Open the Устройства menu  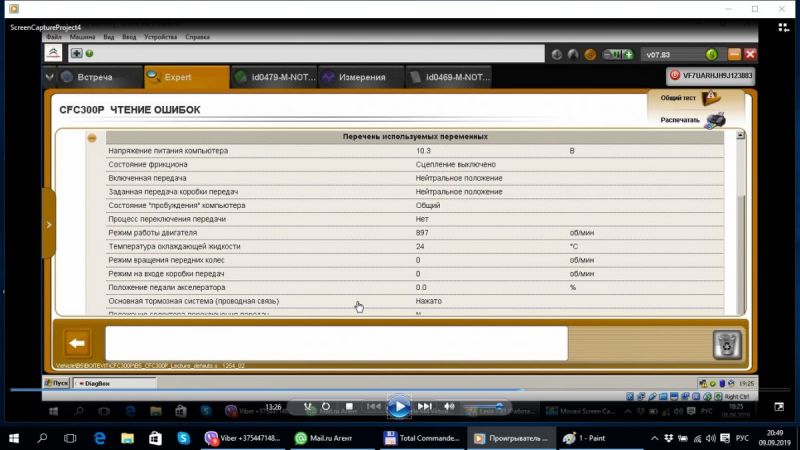(160, 37)
